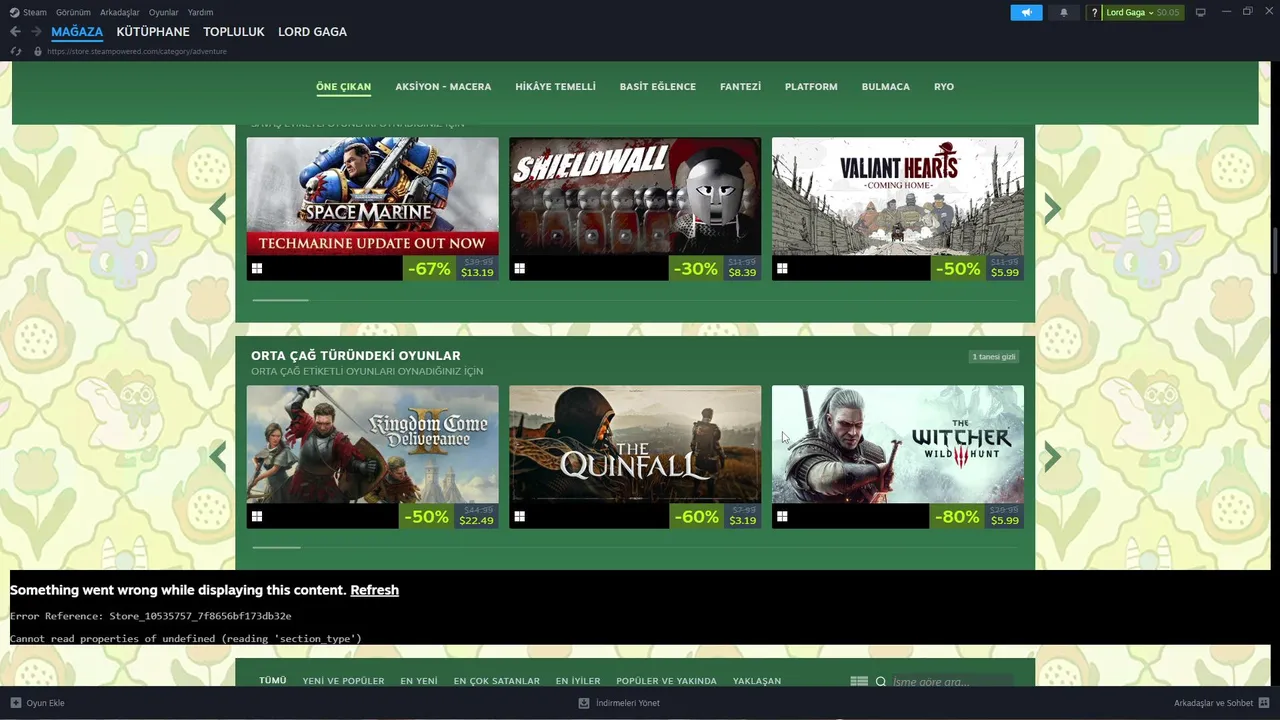Click the download icon for İndirmeleri Yönet

(584, 703)
